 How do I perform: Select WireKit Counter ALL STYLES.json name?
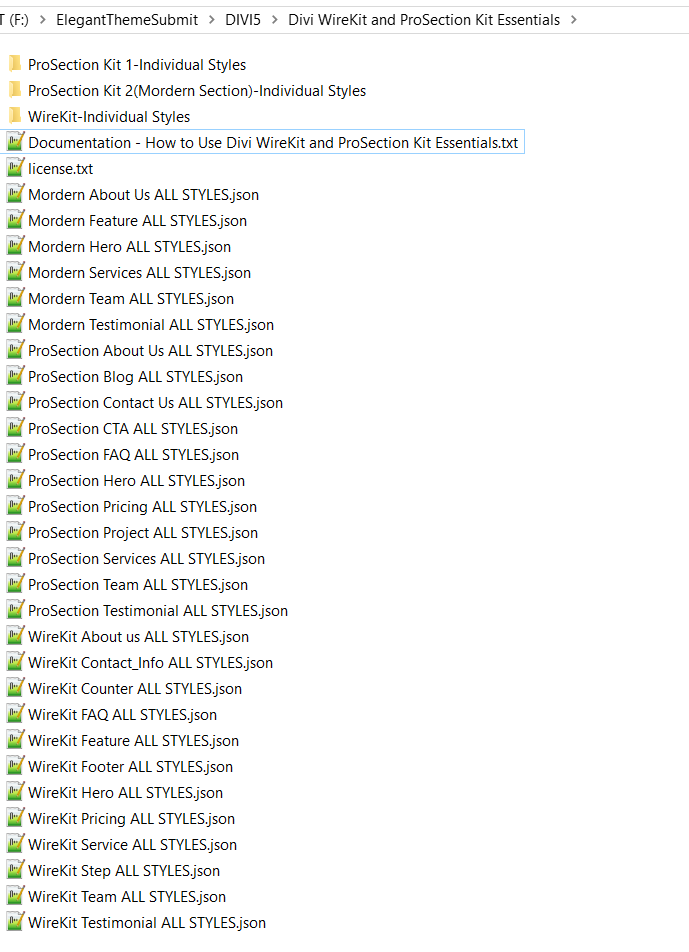point(135,689)
